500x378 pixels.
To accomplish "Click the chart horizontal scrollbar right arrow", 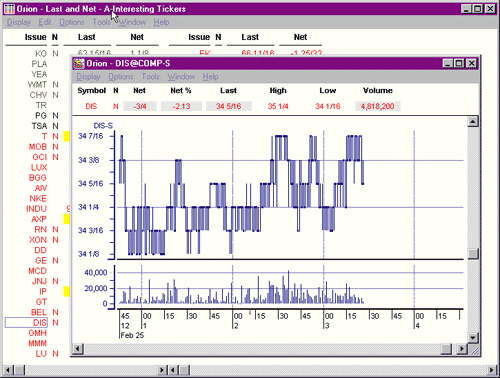I will (x=462, y=349).
